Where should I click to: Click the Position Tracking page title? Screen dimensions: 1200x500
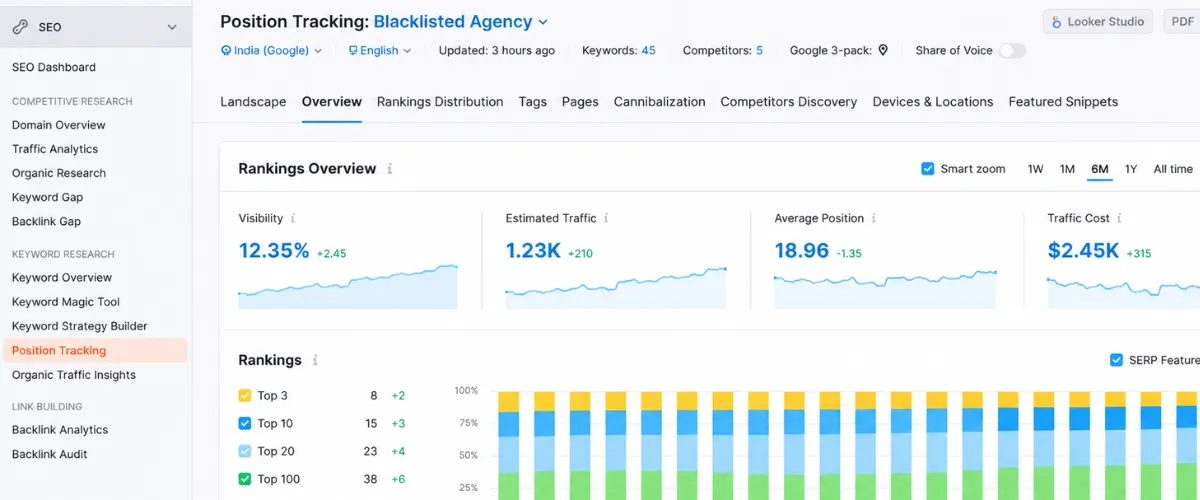(294, 21)
